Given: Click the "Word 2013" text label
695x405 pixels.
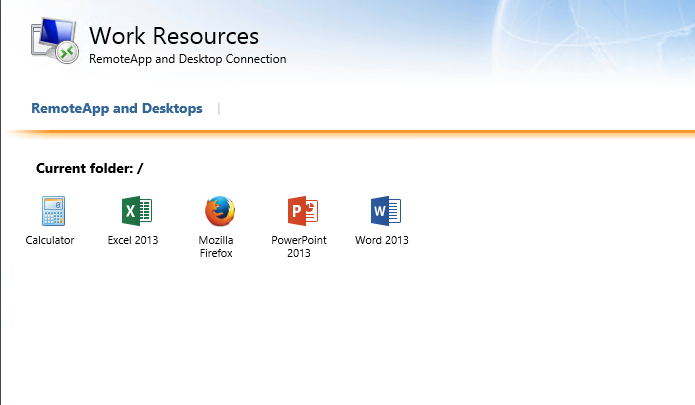Looking at the screenshot, I should point(382,240).
